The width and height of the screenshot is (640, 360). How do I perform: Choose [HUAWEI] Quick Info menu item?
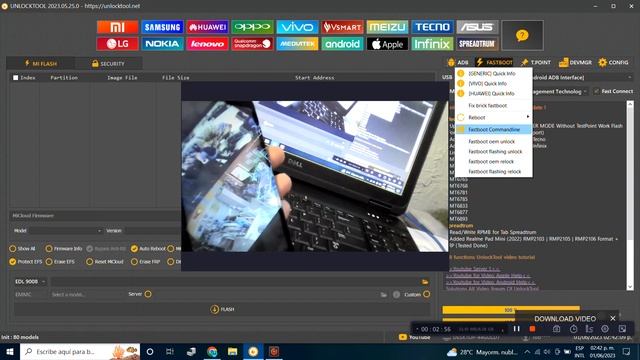pos(493,93)
